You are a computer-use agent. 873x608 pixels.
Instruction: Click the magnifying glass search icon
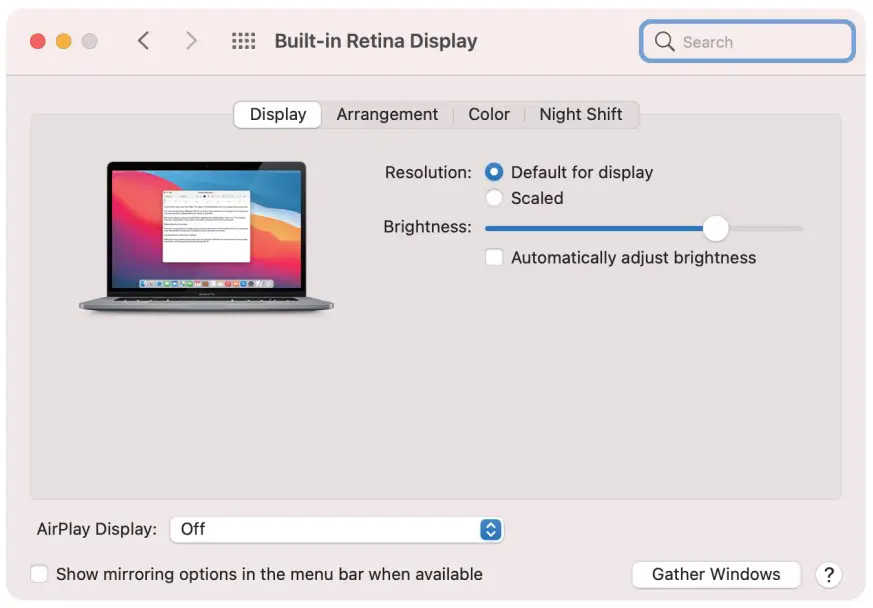click(664, 42)
